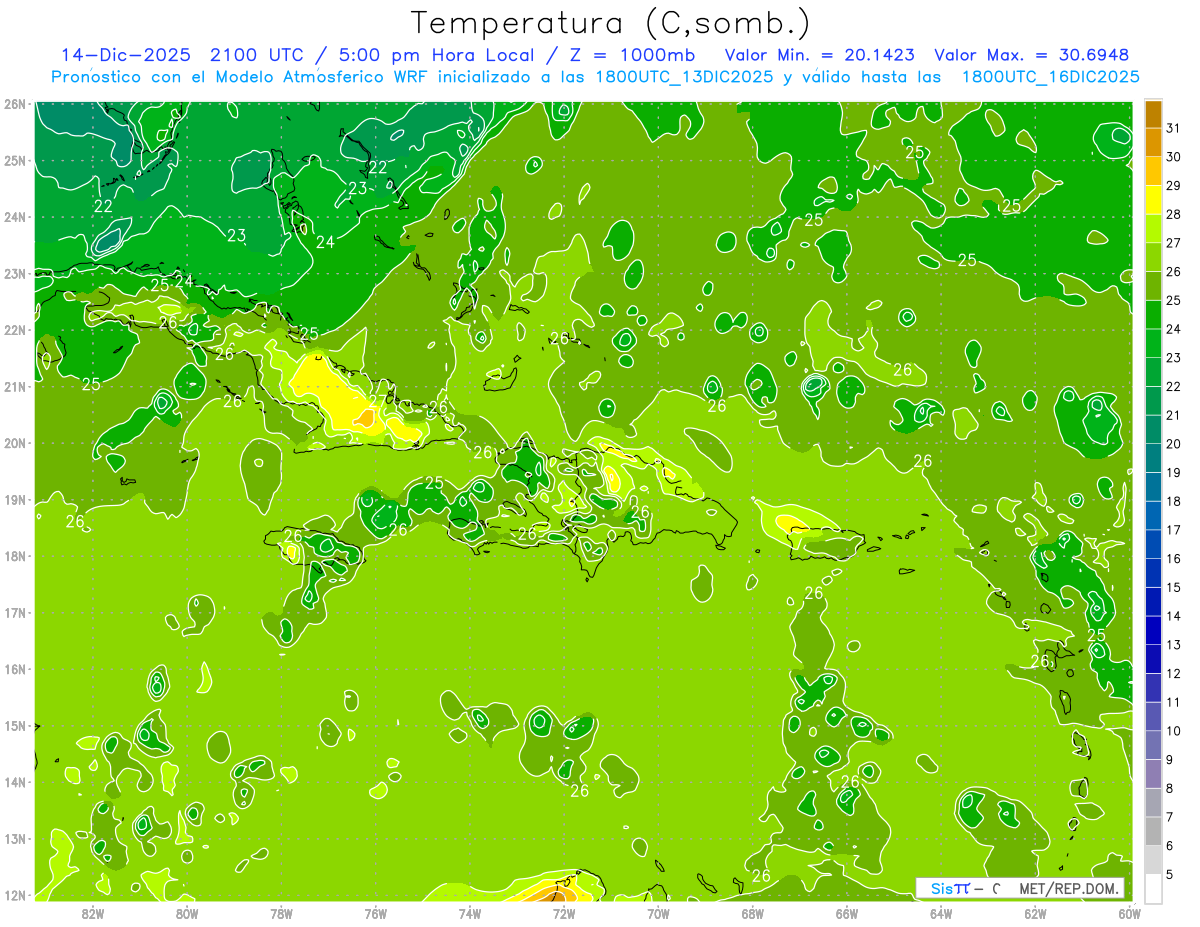Click the 12N latitude axis label

coord(15,895)
